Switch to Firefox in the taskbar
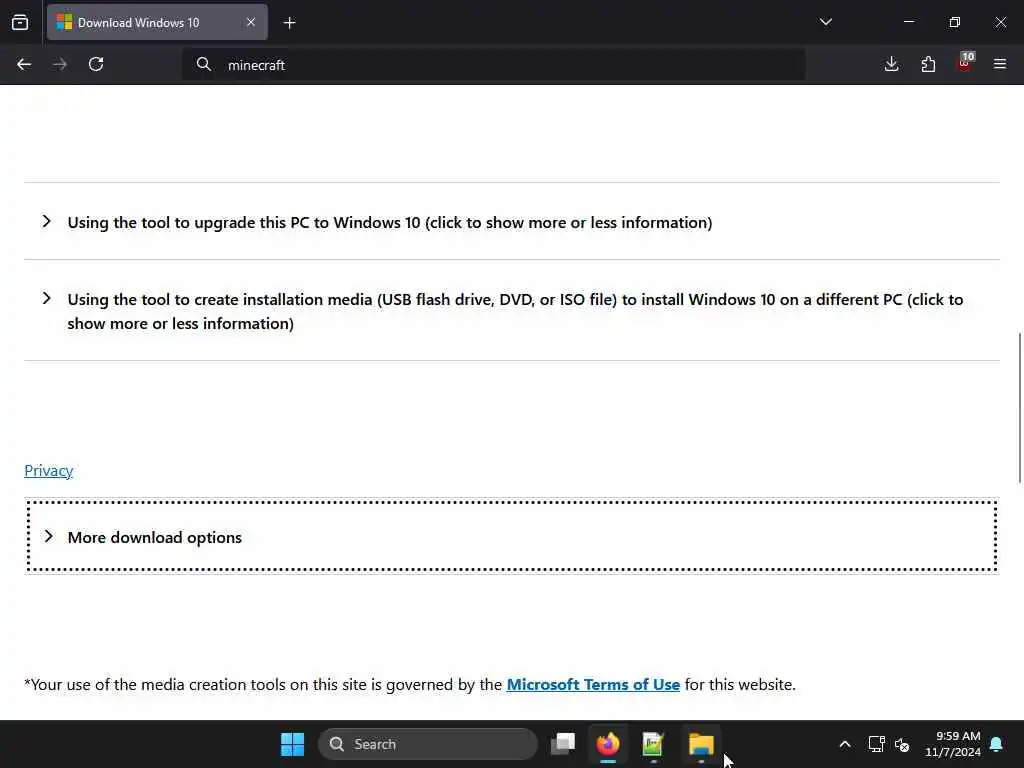Screen dimensions: 1024x768 click(x=608, y=744)
